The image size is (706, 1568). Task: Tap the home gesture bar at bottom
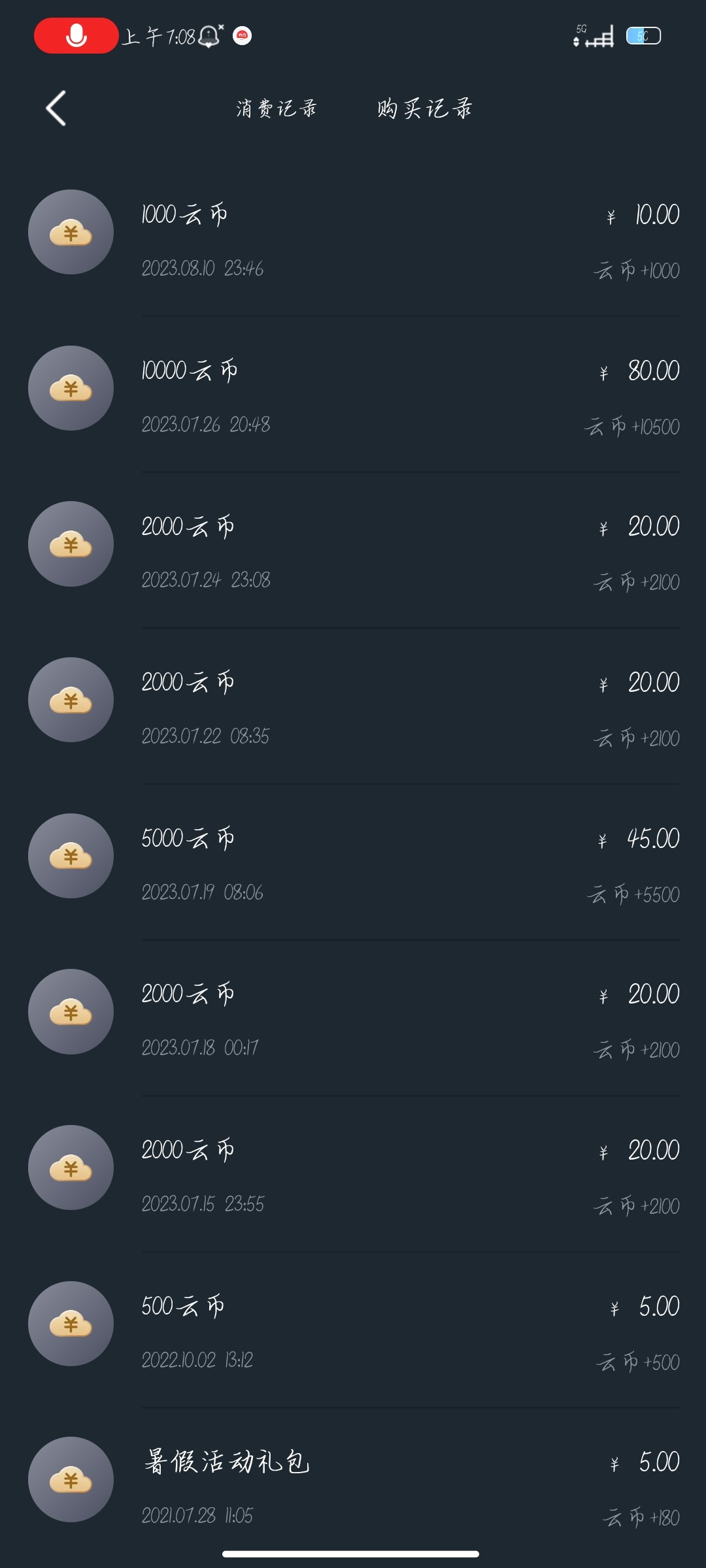pos(351,1554)
